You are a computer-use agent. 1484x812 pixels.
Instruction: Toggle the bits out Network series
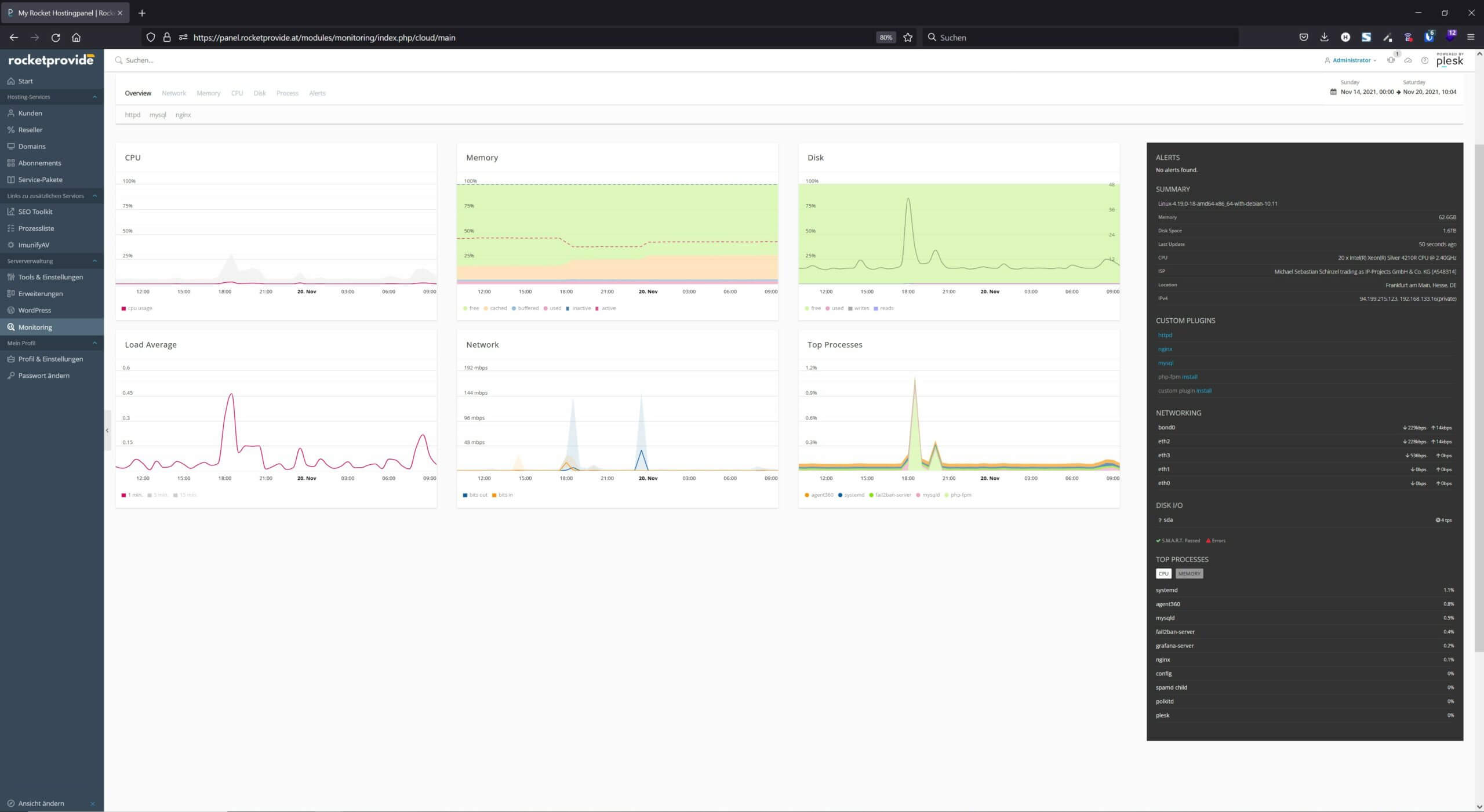tap(475, 495)
